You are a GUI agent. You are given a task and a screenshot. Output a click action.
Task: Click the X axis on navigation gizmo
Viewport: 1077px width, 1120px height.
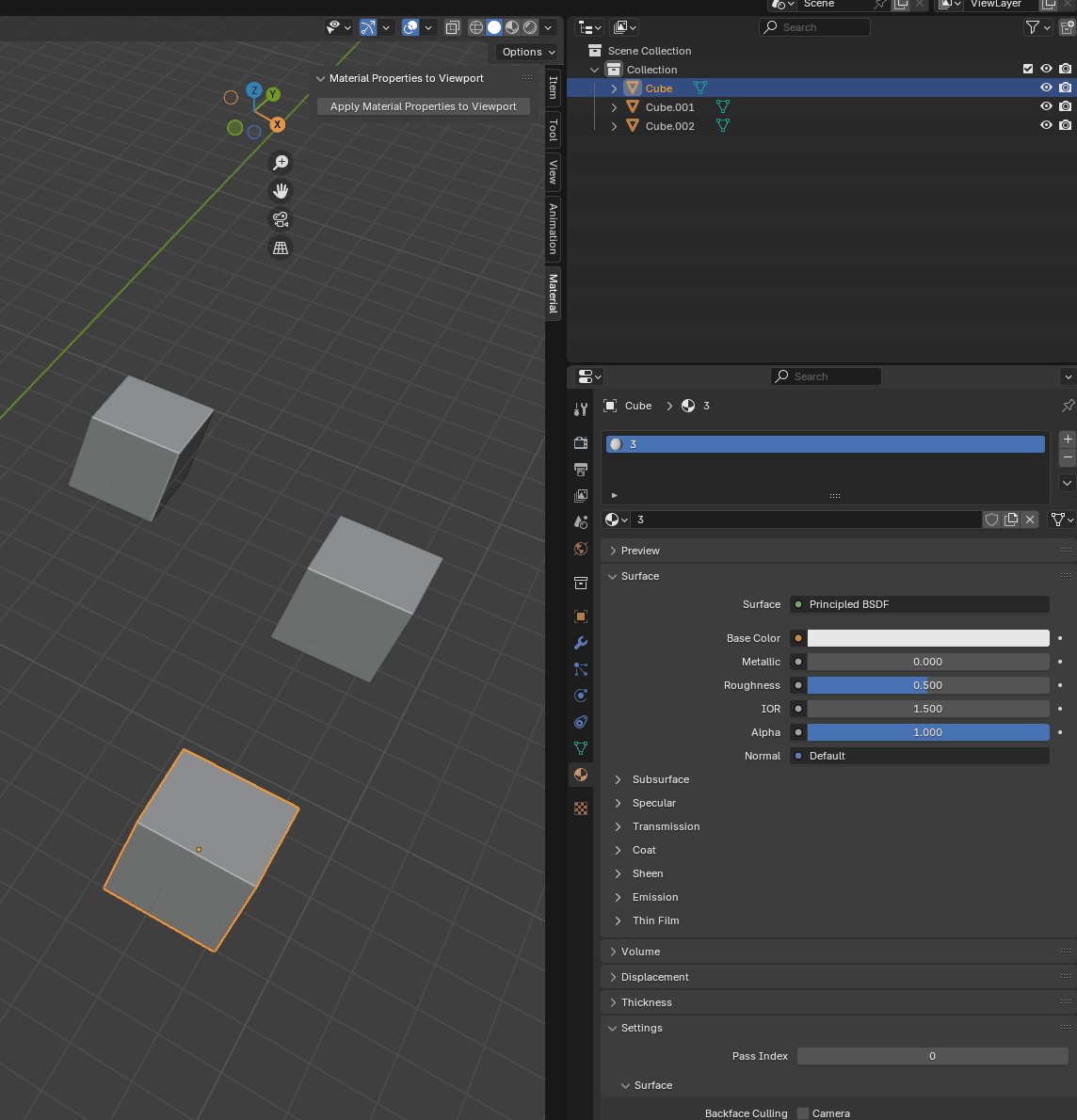pyautogui.click(x=278, y=124)
